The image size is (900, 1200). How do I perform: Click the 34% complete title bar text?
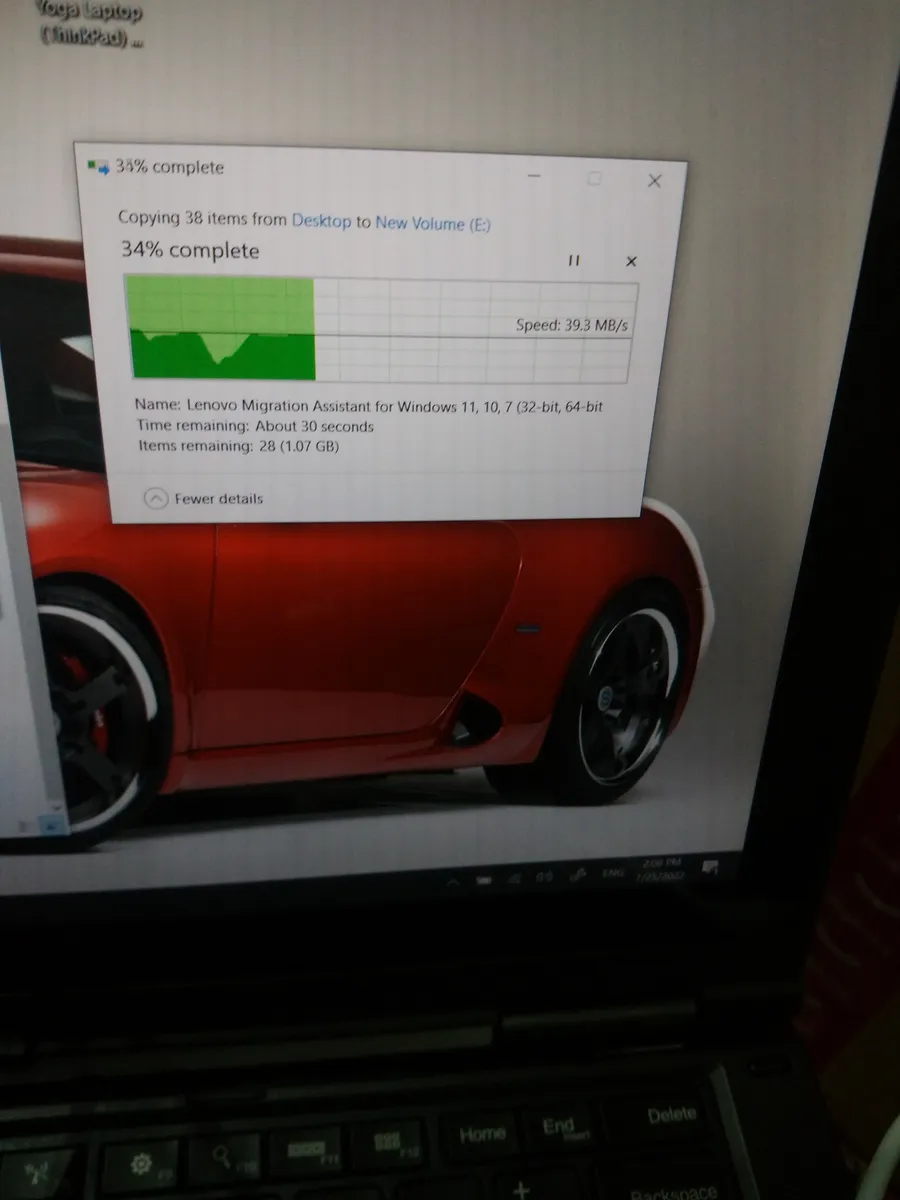(170, 167)
